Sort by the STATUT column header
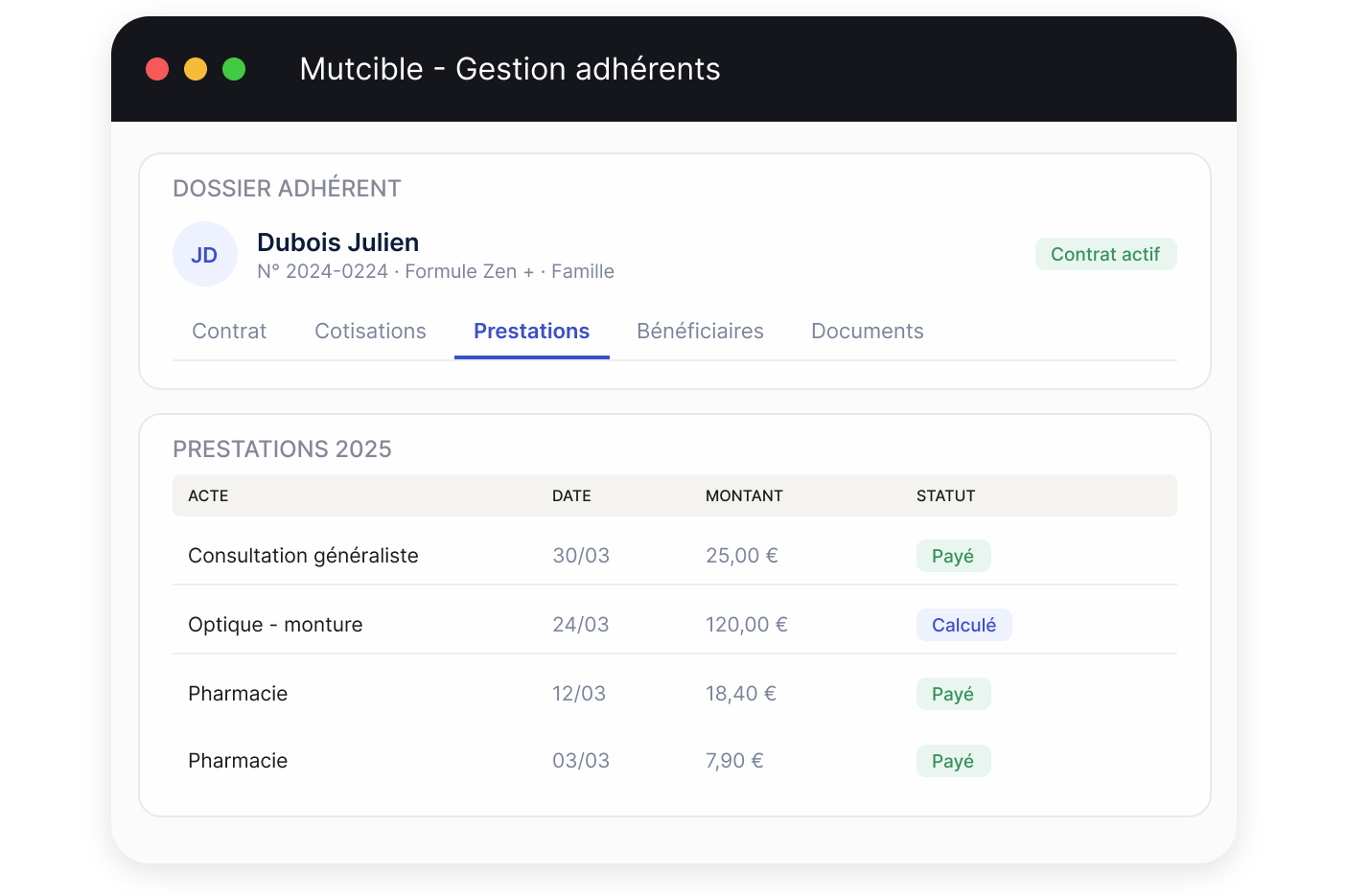The width and height of the screenshot is (1346, 896). click(945, 495)
